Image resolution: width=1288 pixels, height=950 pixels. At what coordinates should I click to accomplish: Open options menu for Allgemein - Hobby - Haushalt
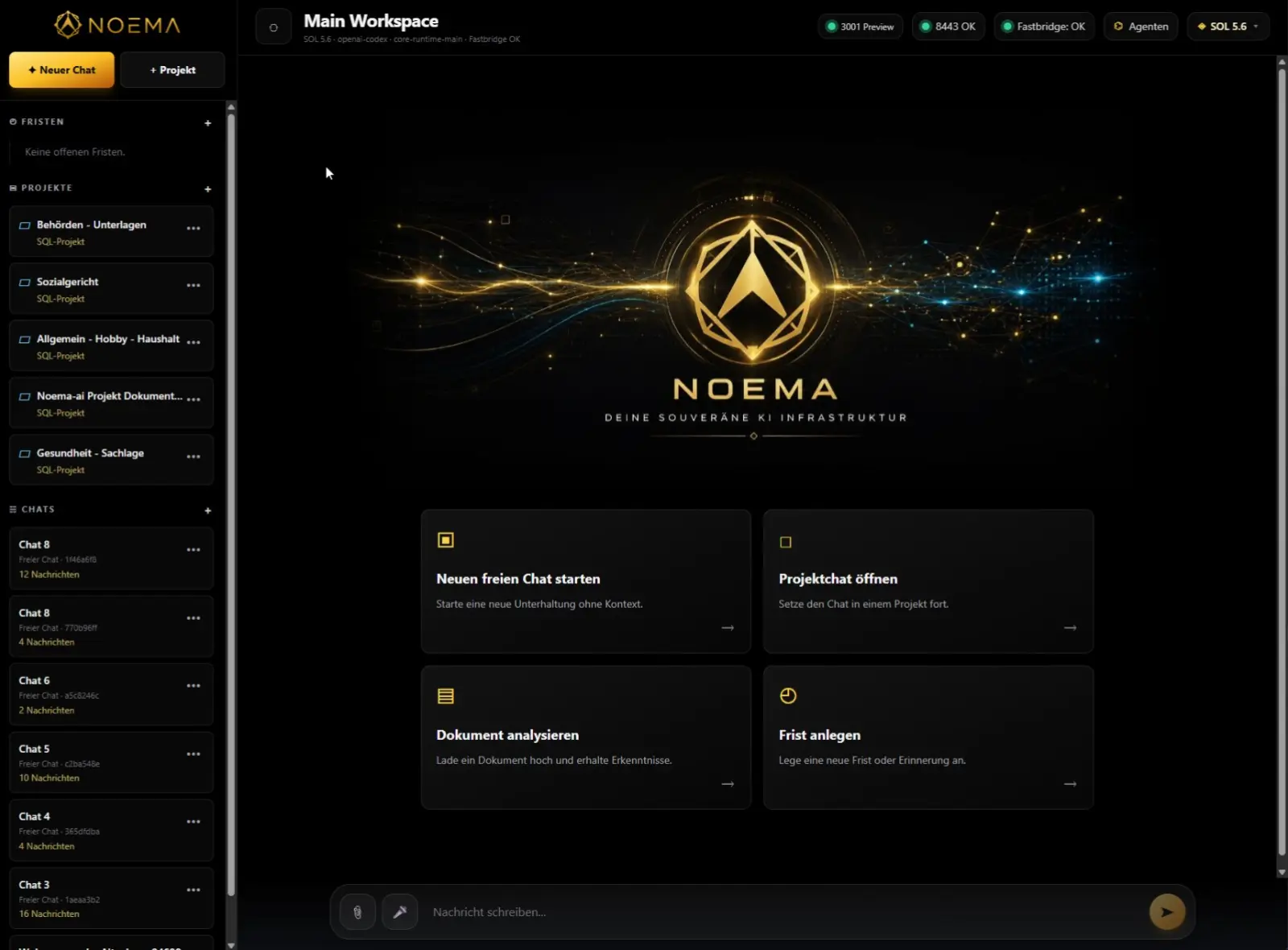[x=193, y=343]
